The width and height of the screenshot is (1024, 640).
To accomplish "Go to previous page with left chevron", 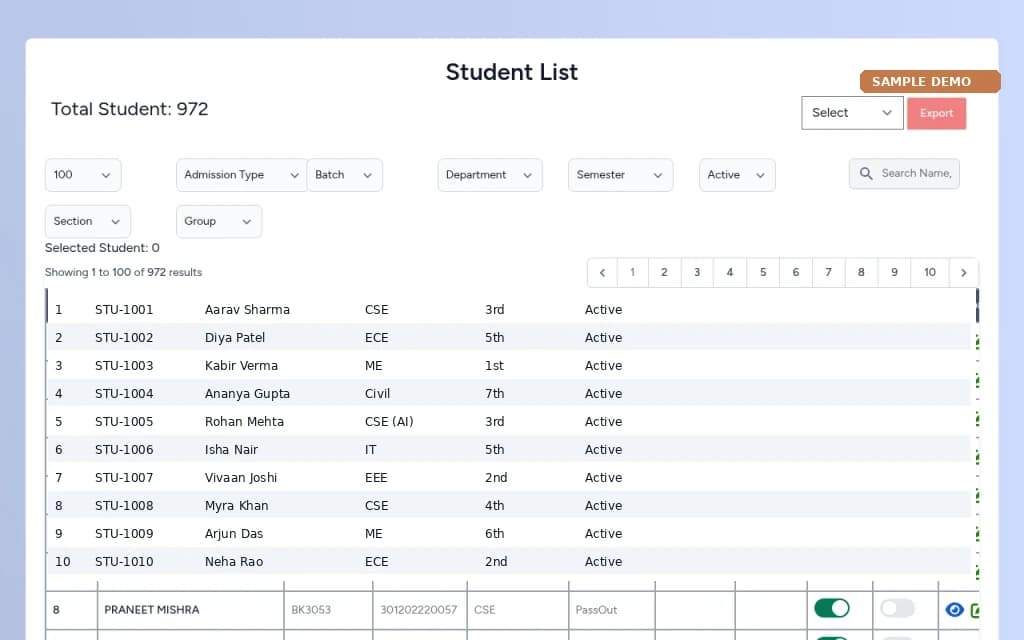I will [602, 273].
